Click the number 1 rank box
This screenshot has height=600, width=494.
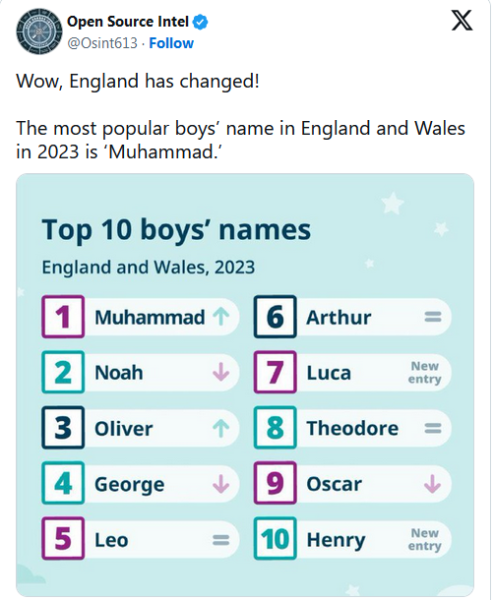[x=63, y=316]
